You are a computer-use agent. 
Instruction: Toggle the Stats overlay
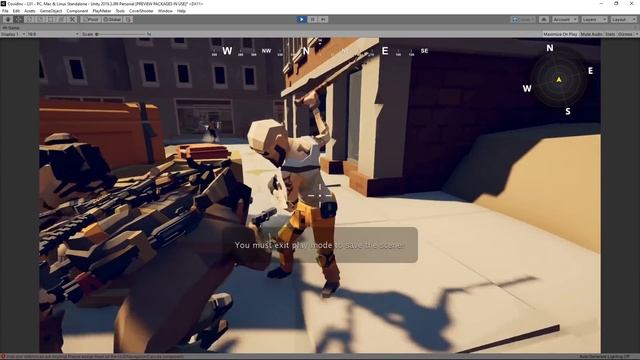610,34
